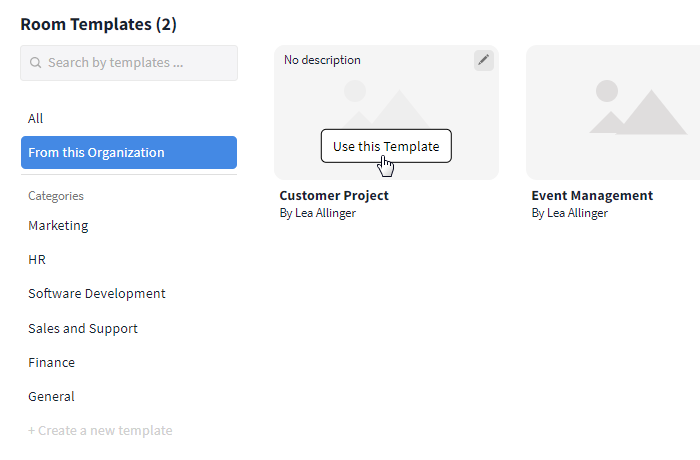700x460 pixels.
Task: Click the pencil edit icon on Customer Project
Action: (484, 60)
